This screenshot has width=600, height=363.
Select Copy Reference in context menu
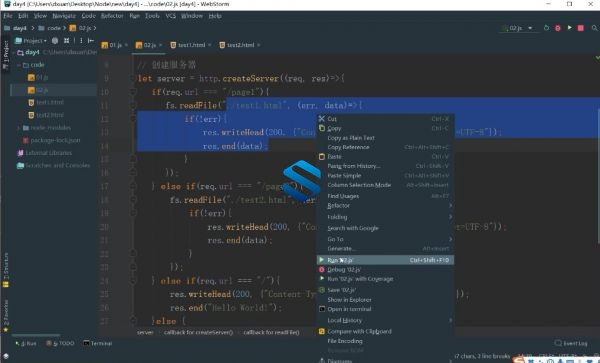(x=348, y=147)
